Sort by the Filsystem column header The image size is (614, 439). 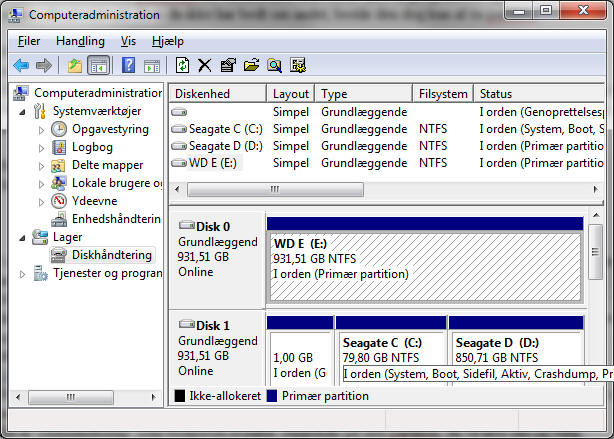click(x=443, y=94)
